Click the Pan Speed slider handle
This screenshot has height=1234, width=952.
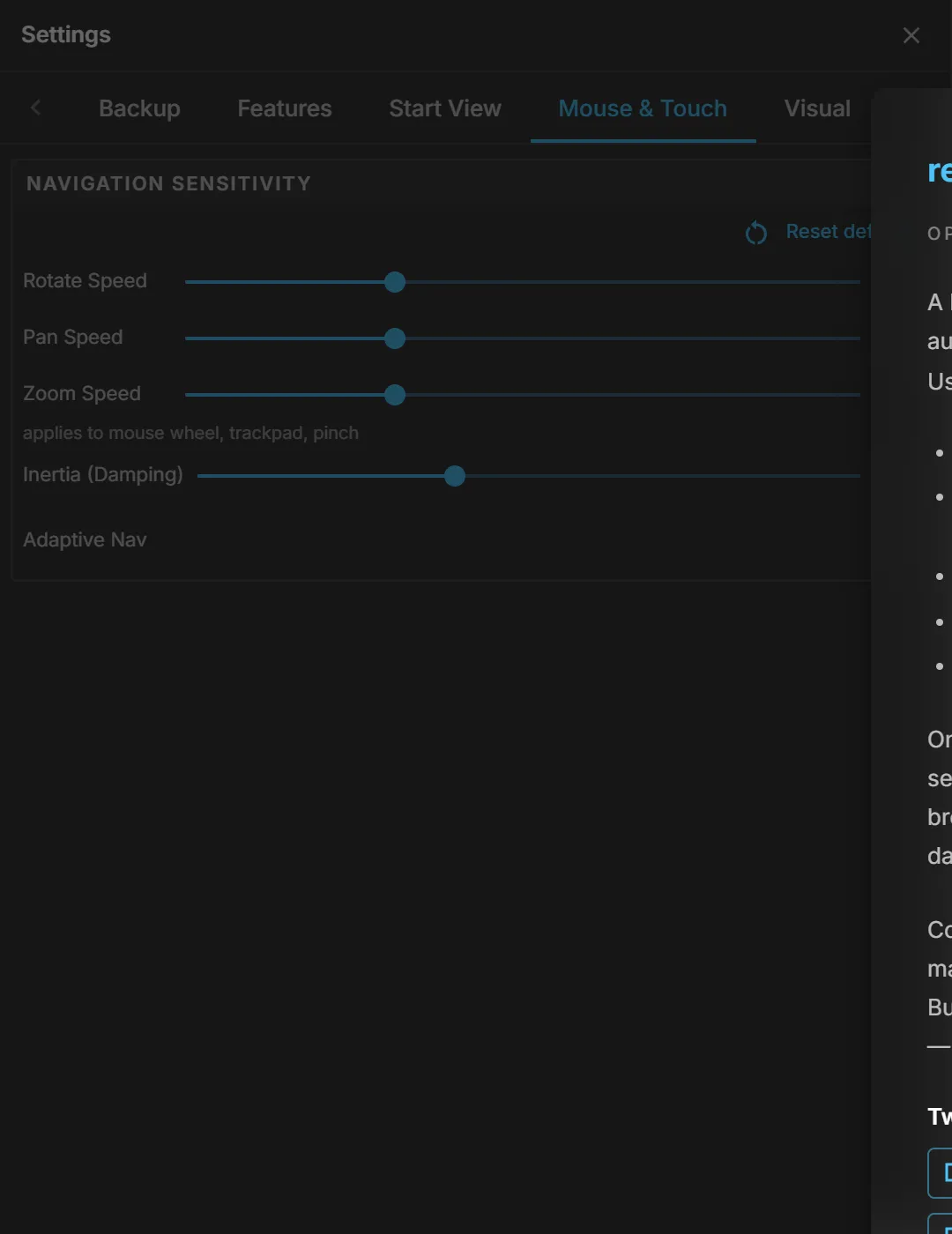[x=395, y=338]
